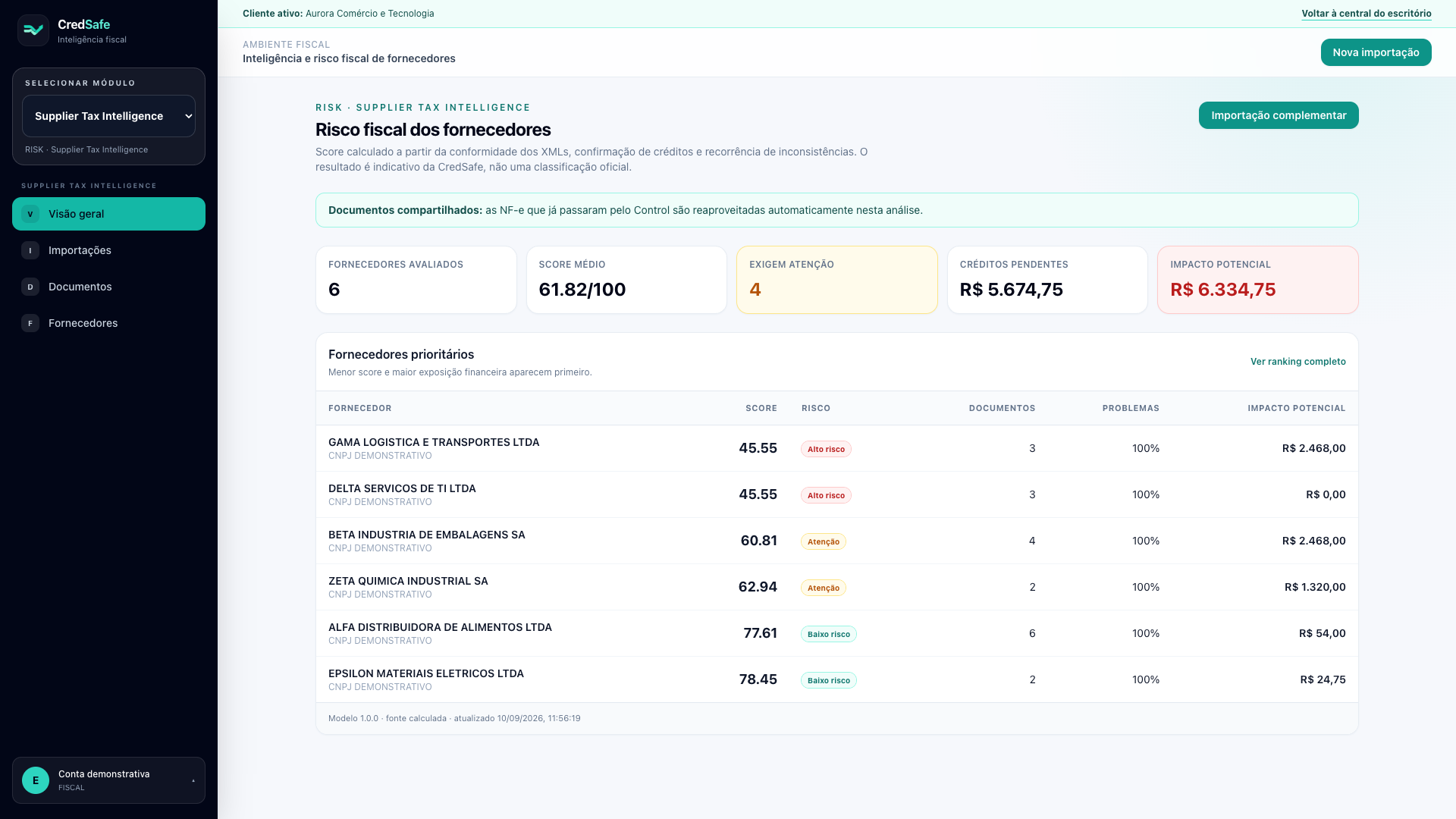Click the Alto risco badge for DELTA SERVICOS
This screenshot has width=1456, height=819.
point(826,495)
